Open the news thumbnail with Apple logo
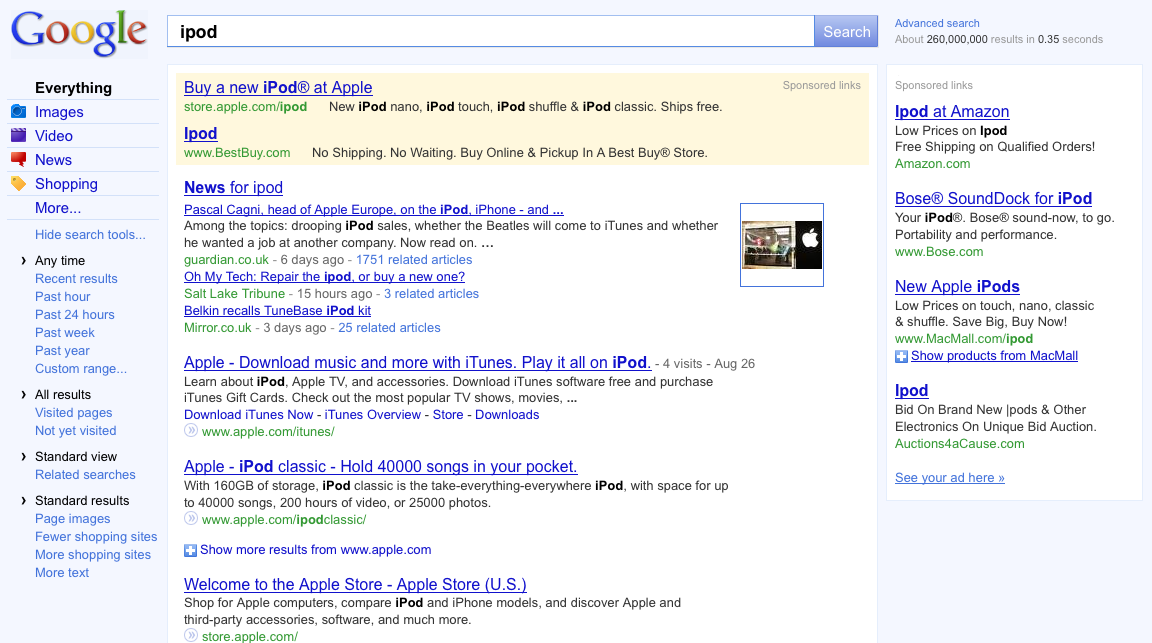The image size is (1152, 643). (x=782, y=245)
